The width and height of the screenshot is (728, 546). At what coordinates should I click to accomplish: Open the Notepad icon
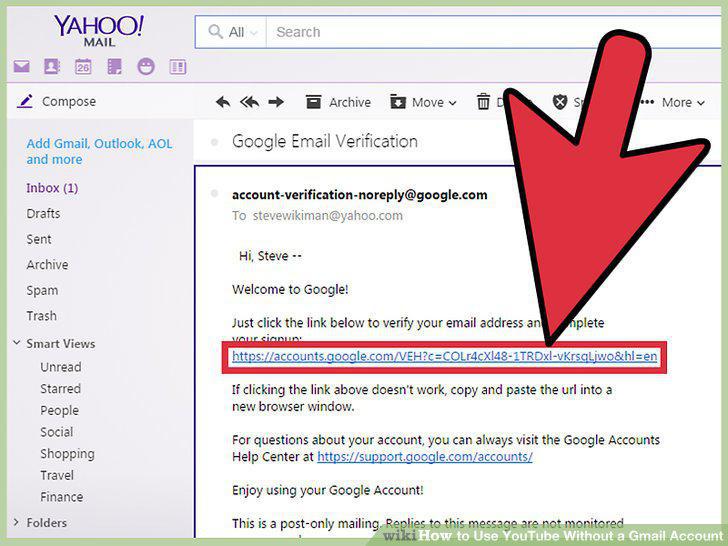tap(114, 67)
